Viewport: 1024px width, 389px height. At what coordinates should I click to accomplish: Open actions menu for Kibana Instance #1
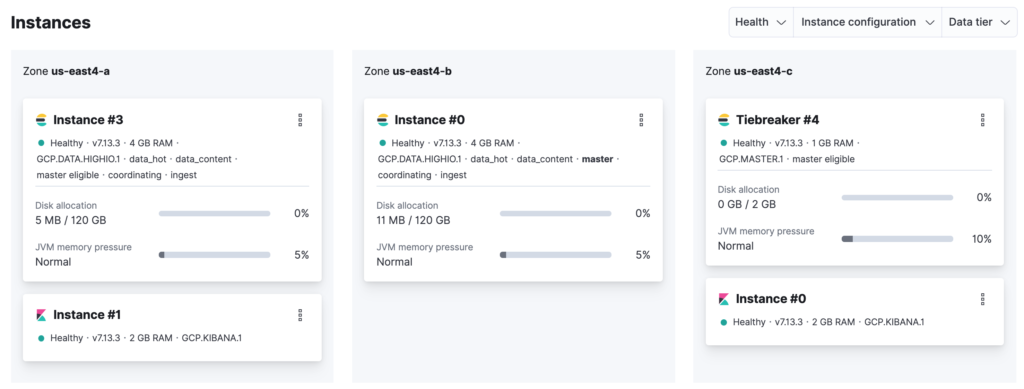tap(300, 315)
